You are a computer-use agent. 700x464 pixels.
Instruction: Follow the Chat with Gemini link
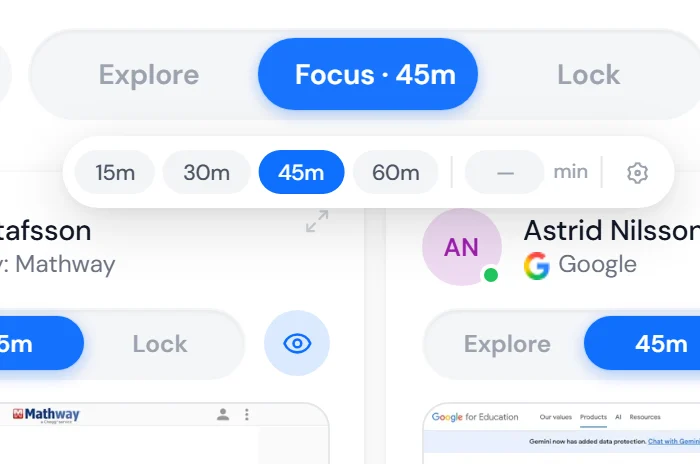click(x=674, y=441)
